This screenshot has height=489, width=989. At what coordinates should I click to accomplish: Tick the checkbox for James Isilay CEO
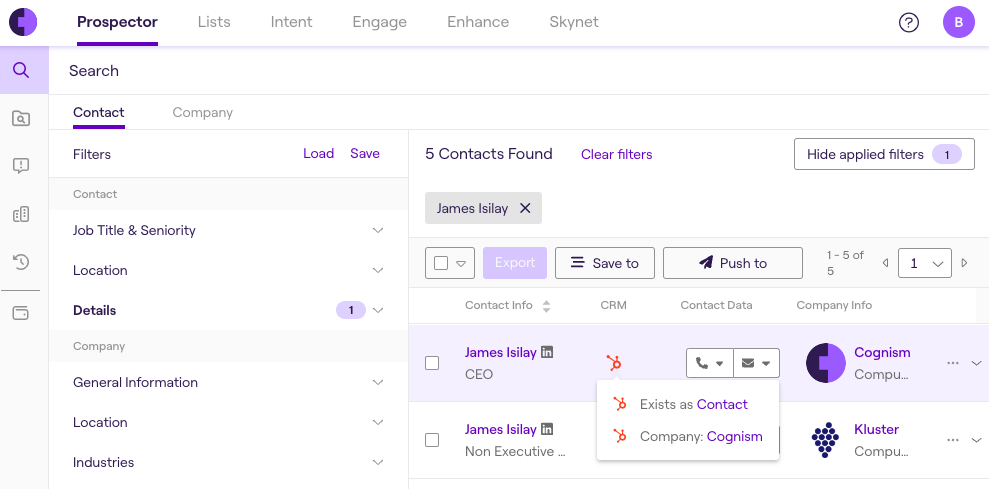pyautogui.click(x=432, y=363)
